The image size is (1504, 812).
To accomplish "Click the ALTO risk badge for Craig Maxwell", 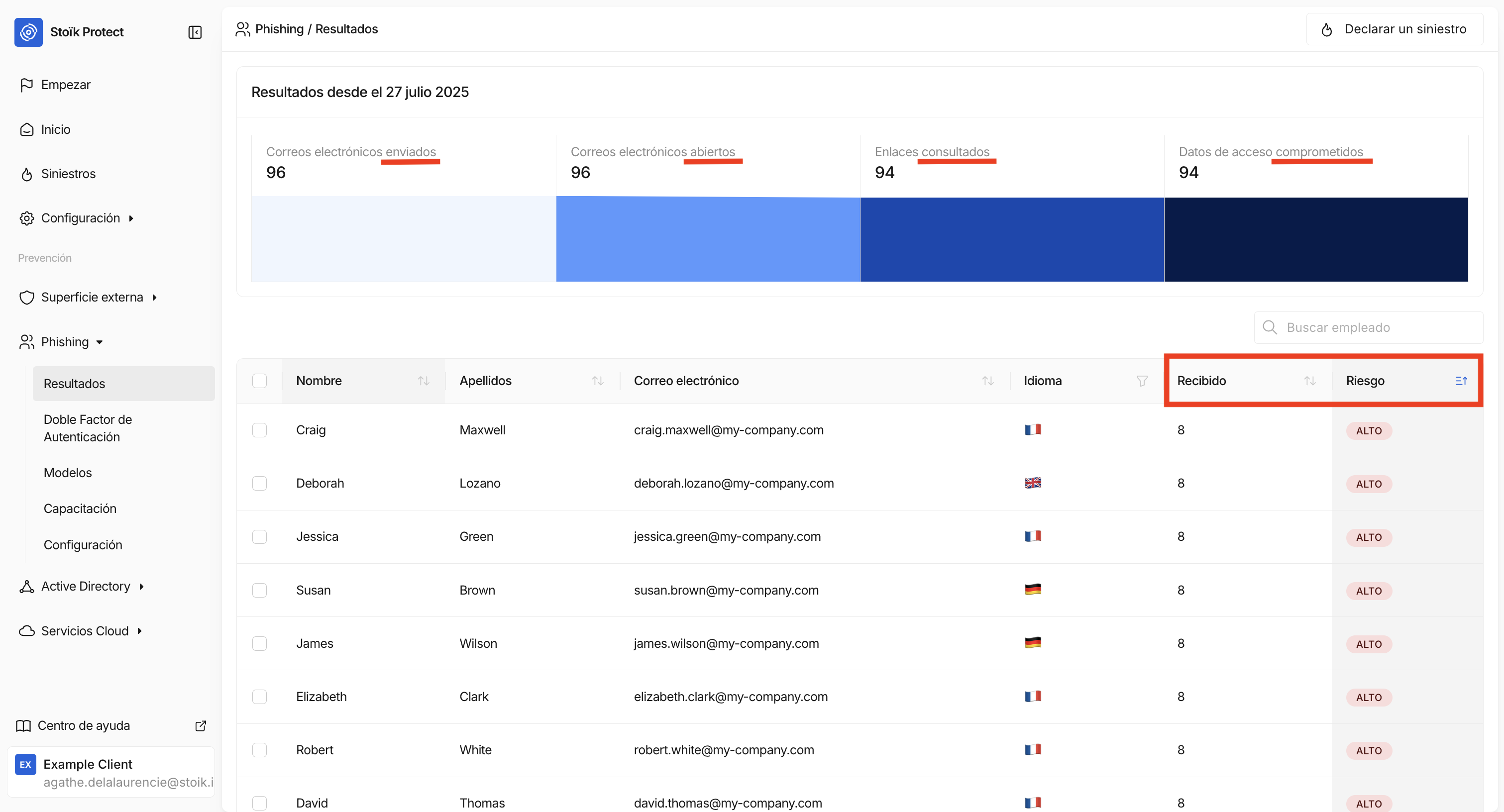I will 1369,430.
